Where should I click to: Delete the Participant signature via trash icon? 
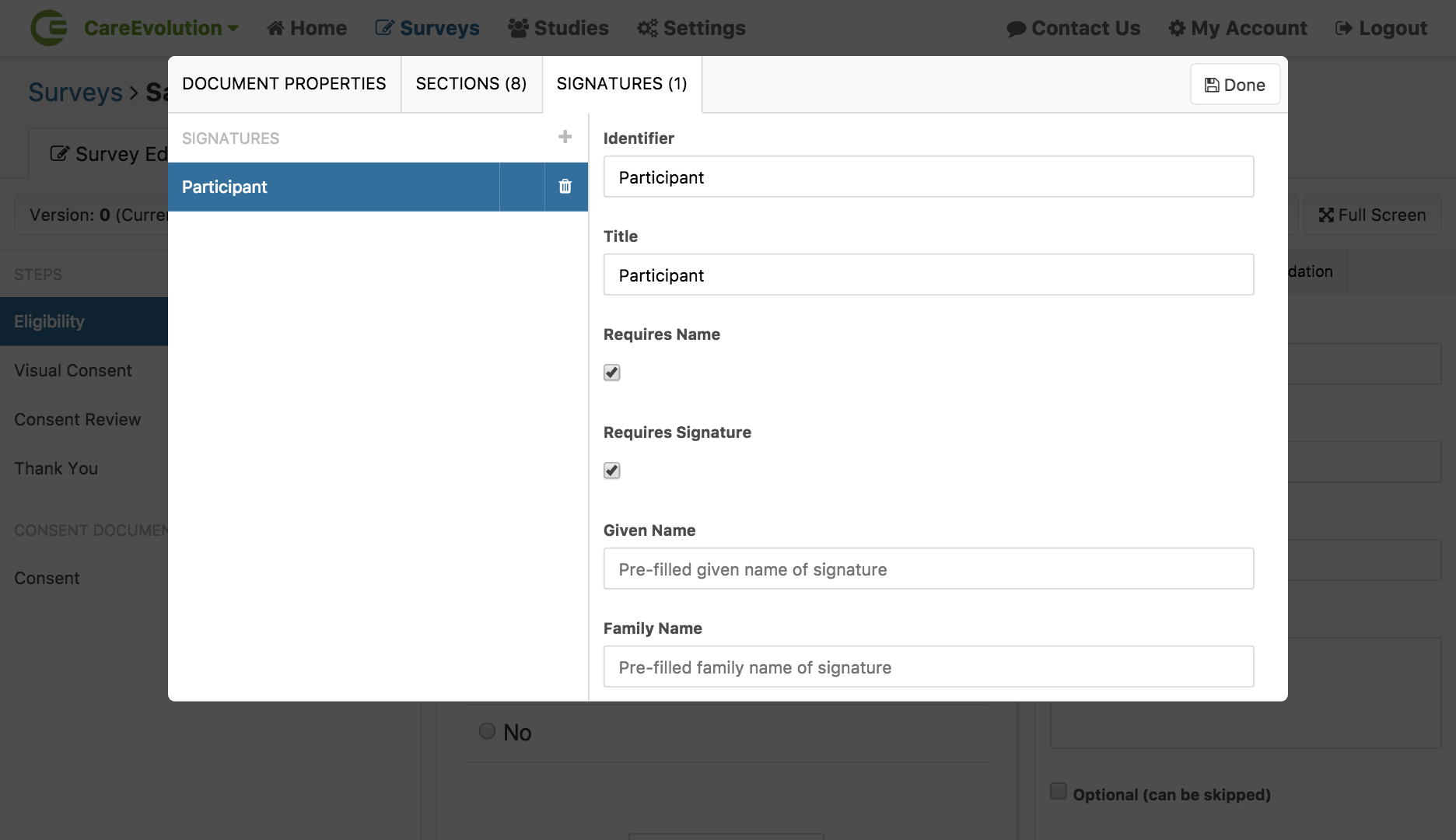[x=565, y=187]
